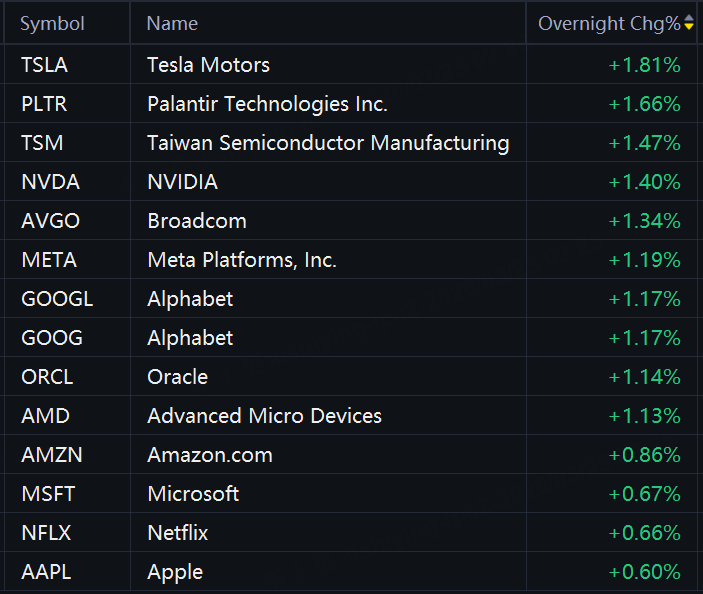Click the NVIDIA name cell

[x=182, y=182]
